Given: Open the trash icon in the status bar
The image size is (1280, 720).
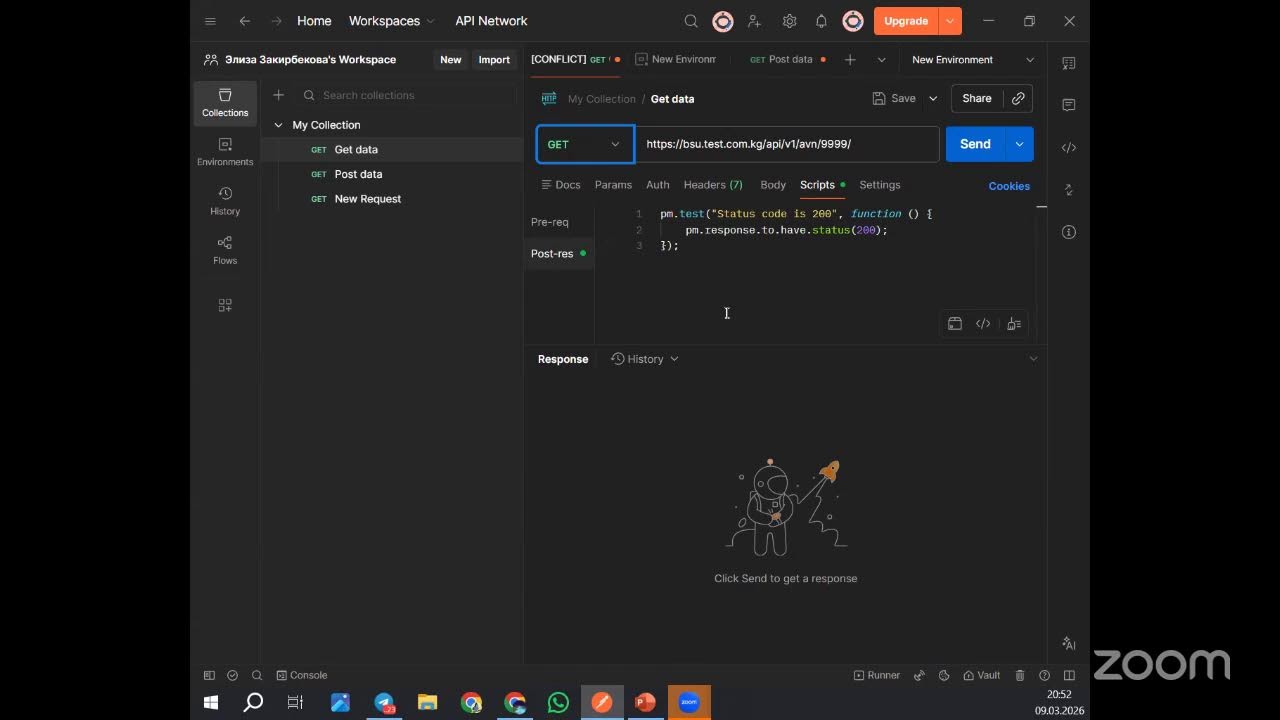Looking at the screenshot, I should 1020,675.
